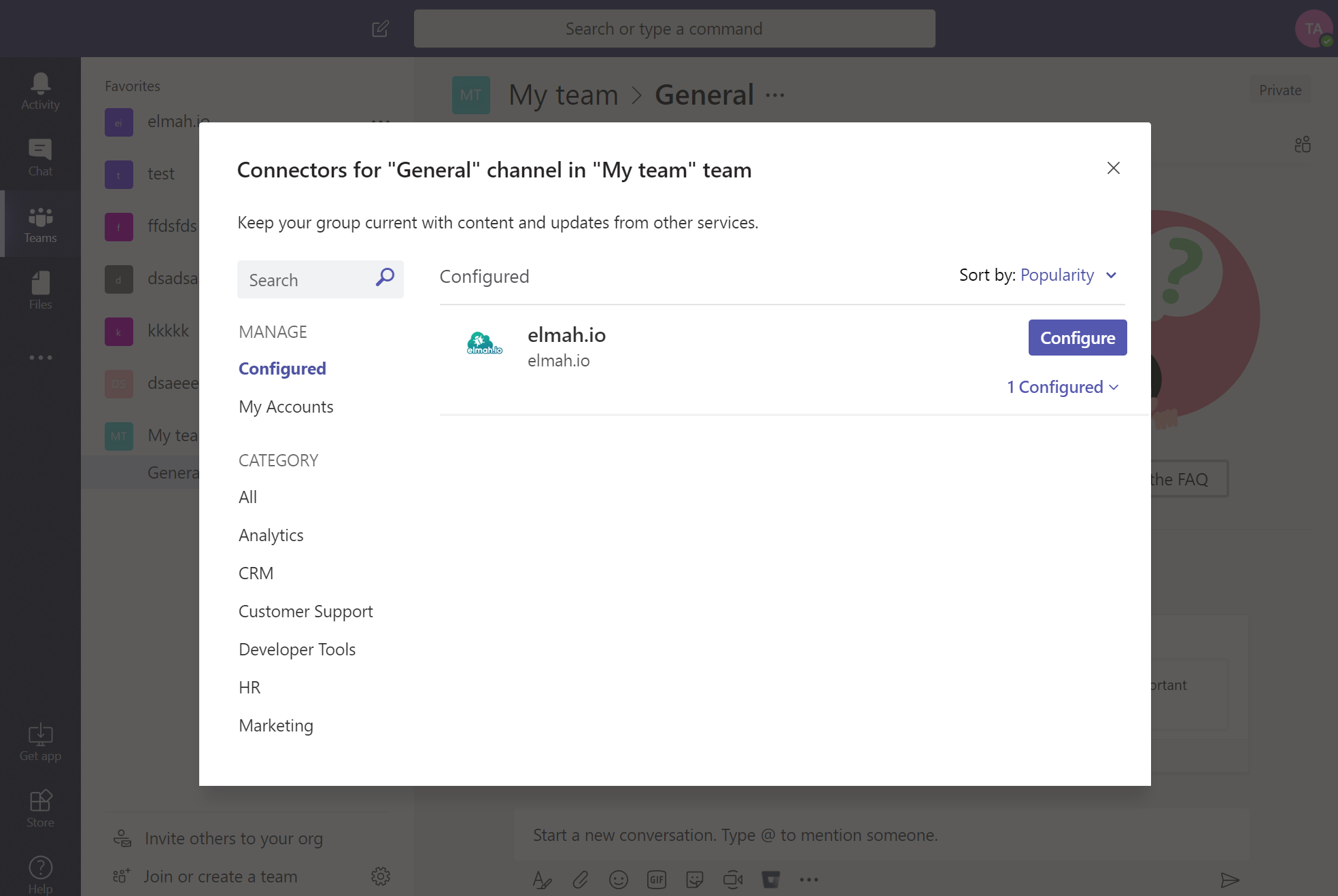Image resolution: width=1338 pixels, height=896 pixels.
Task: Click the Configure button for elmah.io
Action: (1077, 338)
